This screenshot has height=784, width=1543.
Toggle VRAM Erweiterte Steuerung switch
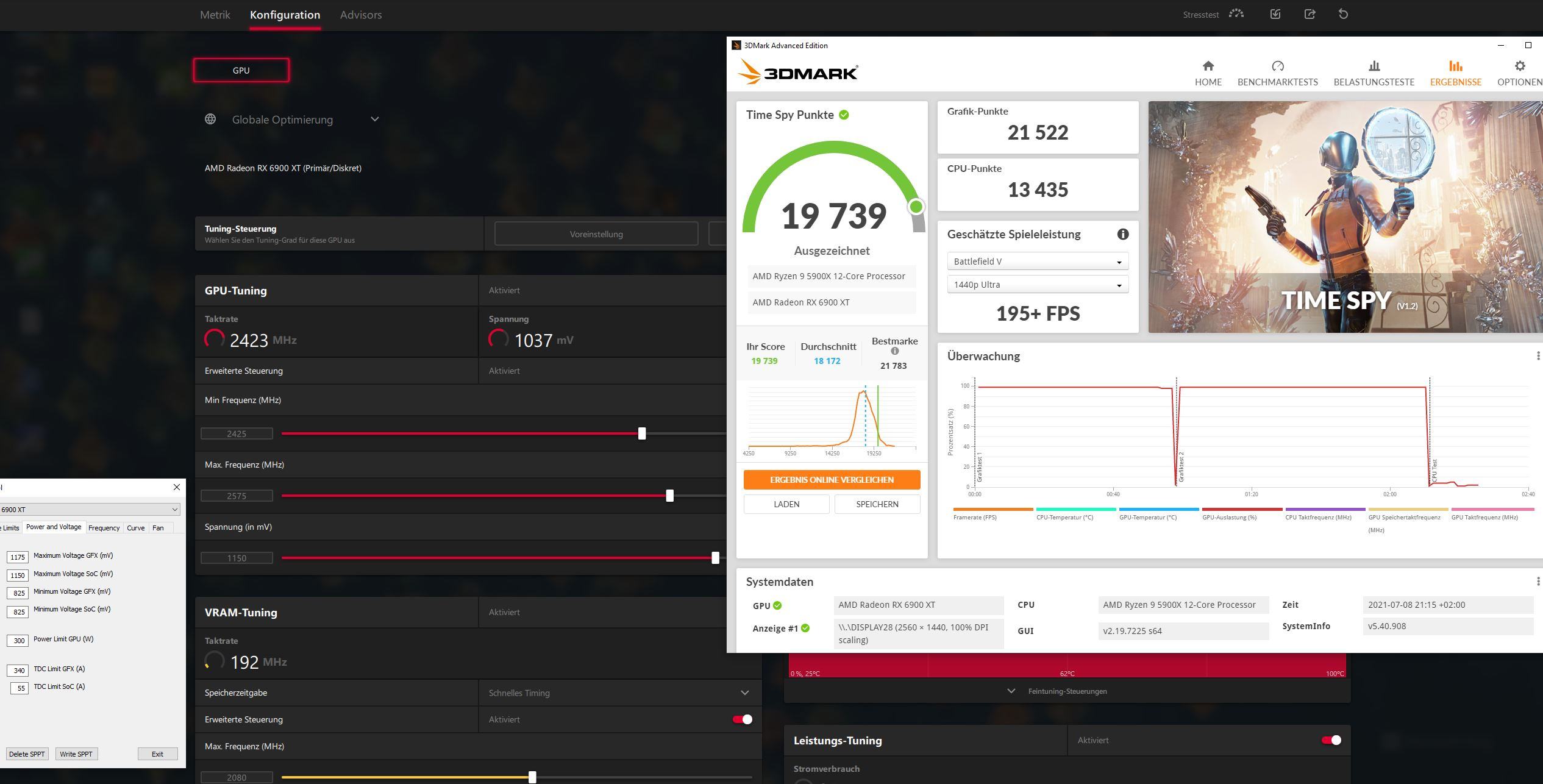tap(742, 719)
